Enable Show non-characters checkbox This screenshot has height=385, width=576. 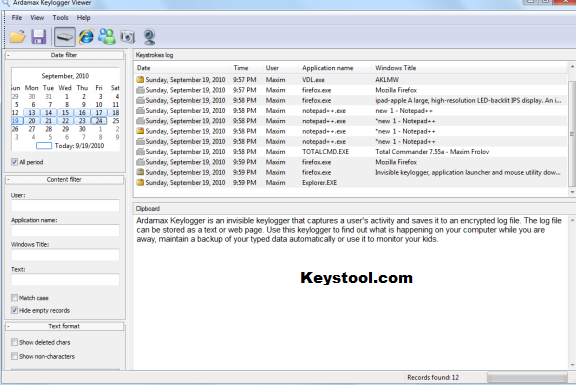[14, 356]
